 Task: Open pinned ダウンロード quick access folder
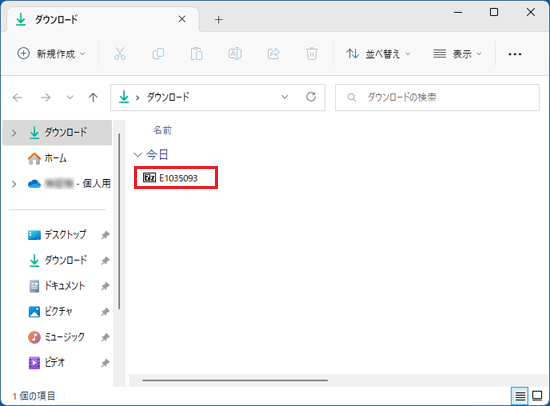[x=58, y=260]
